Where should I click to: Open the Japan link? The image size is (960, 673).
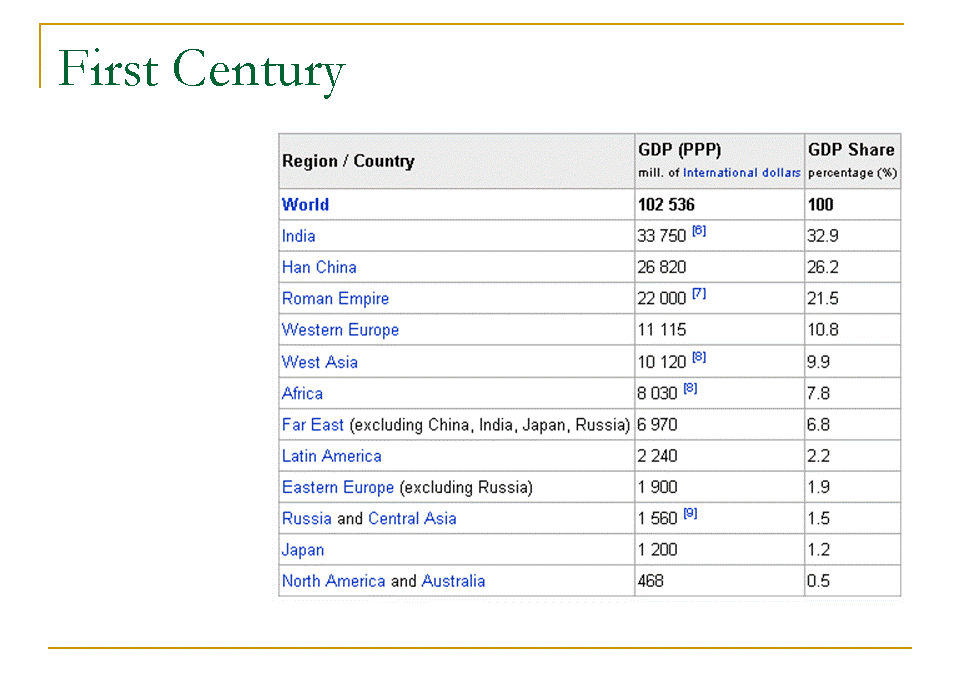point(303,550)
